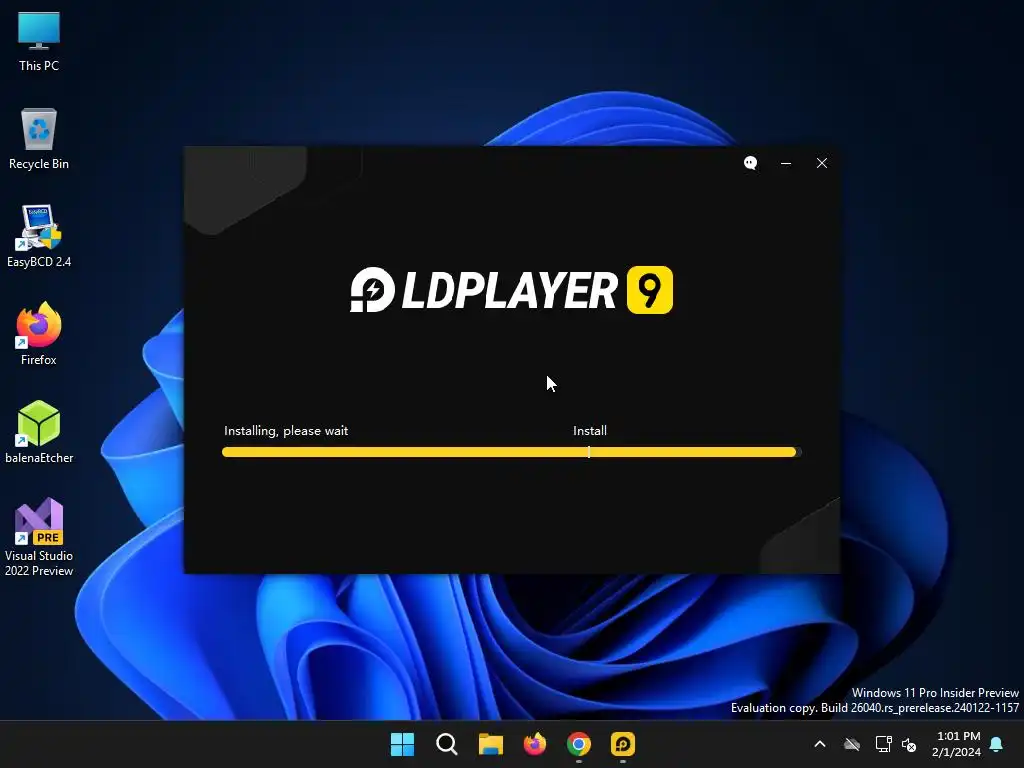Minimize the LDPlayer installer window
This screenshot has width=1024, height=768.
[x=786, y=163]
